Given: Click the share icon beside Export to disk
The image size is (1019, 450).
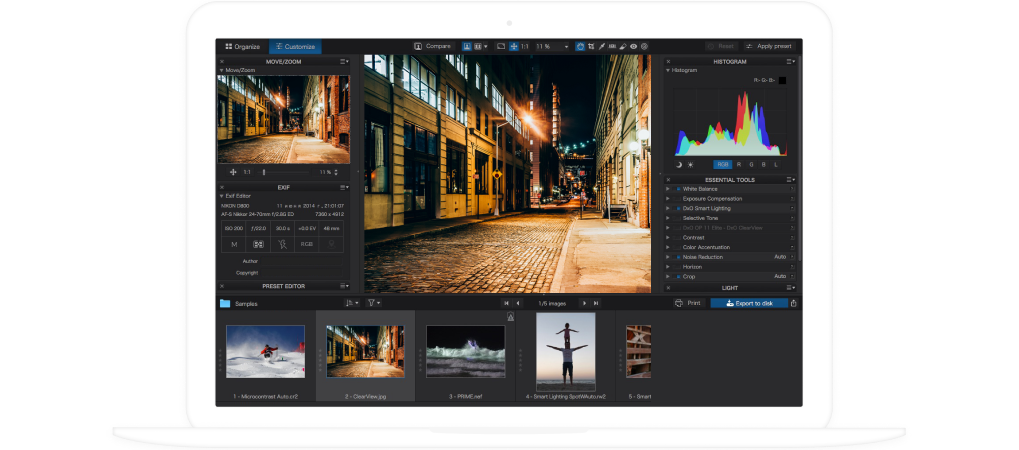Looking at the screenshot, I should tap(794, 303).
